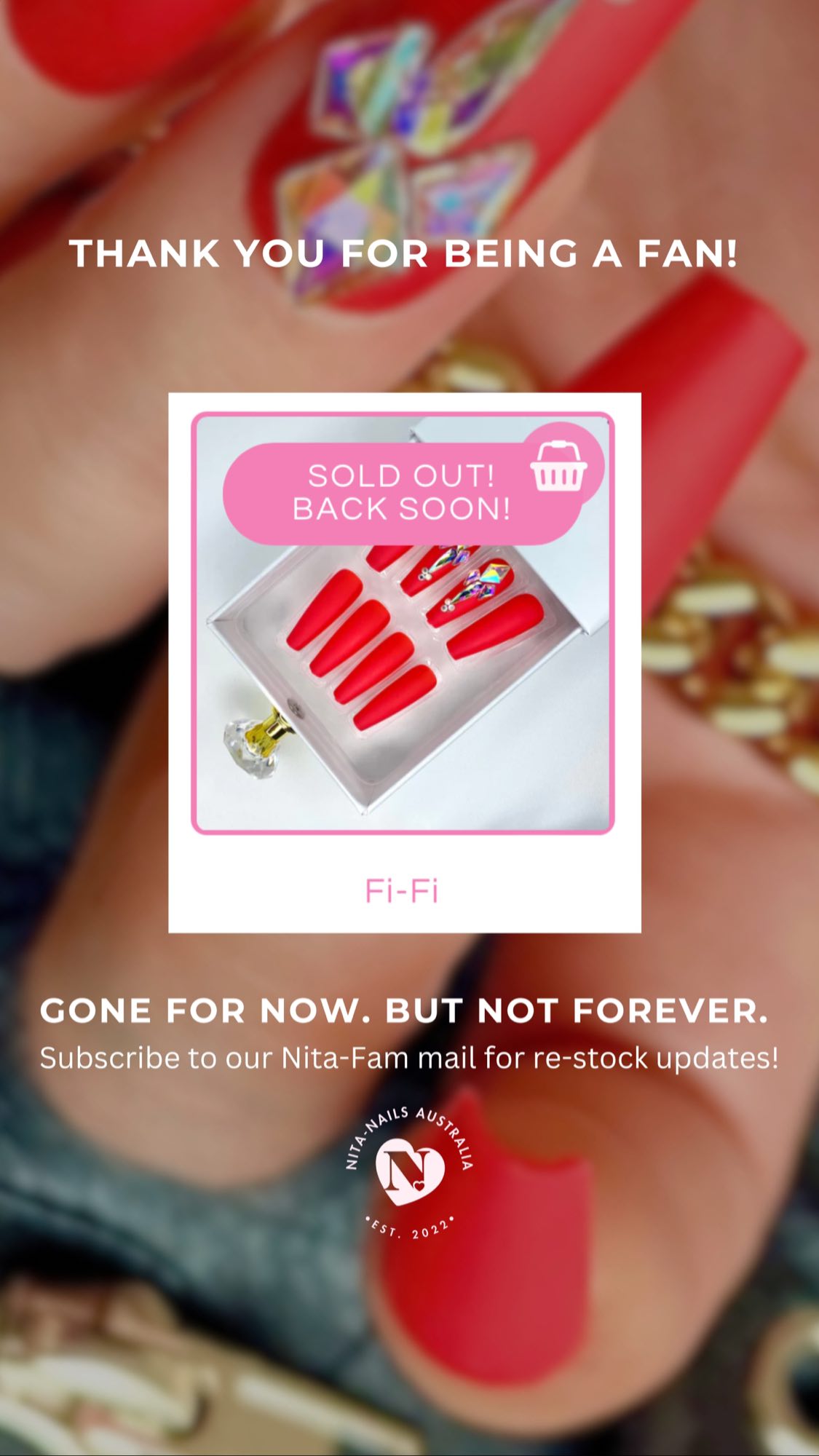Image resolution: width=819 pixels, height=1456 pixels.
Task: Click 'GONE FOR NOW. BUT NOT FOREVER.' heading
Action: 404,1010
